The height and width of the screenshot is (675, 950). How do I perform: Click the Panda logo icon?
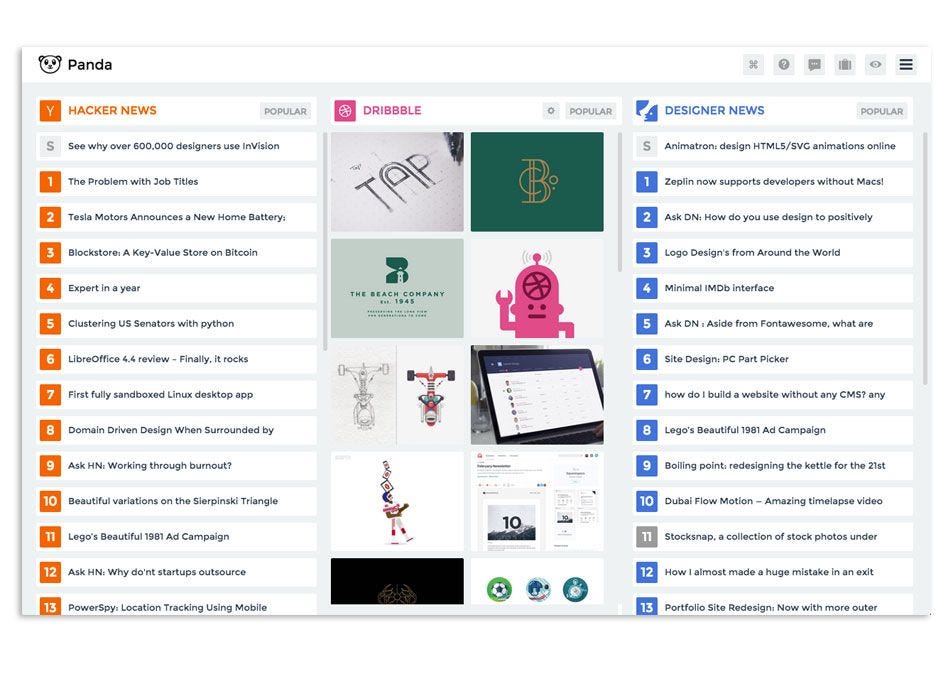[50, 64]
